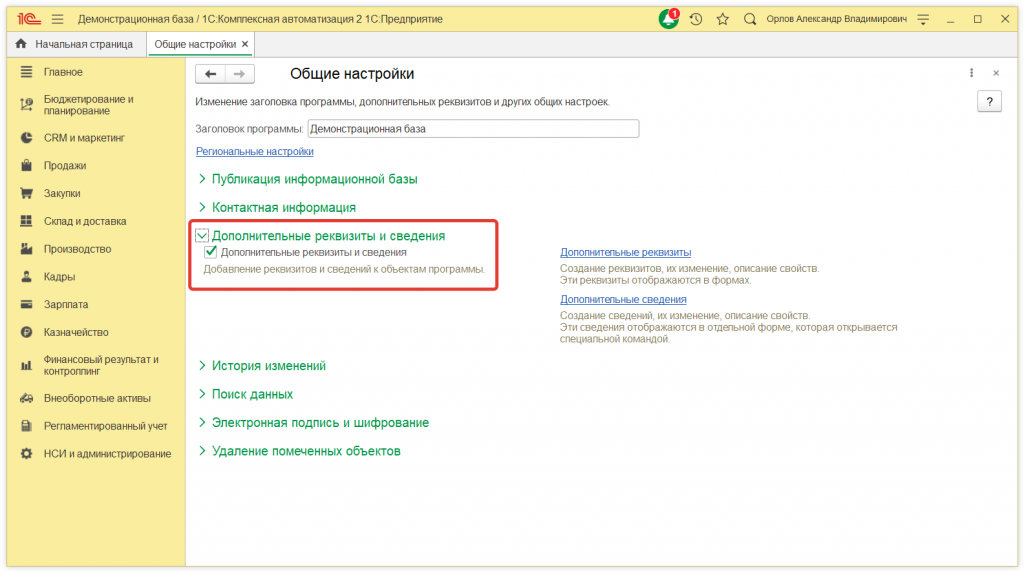The height and width of the screenshot is (573, 1024).
Task: Open the search magnifier icon
Action: 750,19
